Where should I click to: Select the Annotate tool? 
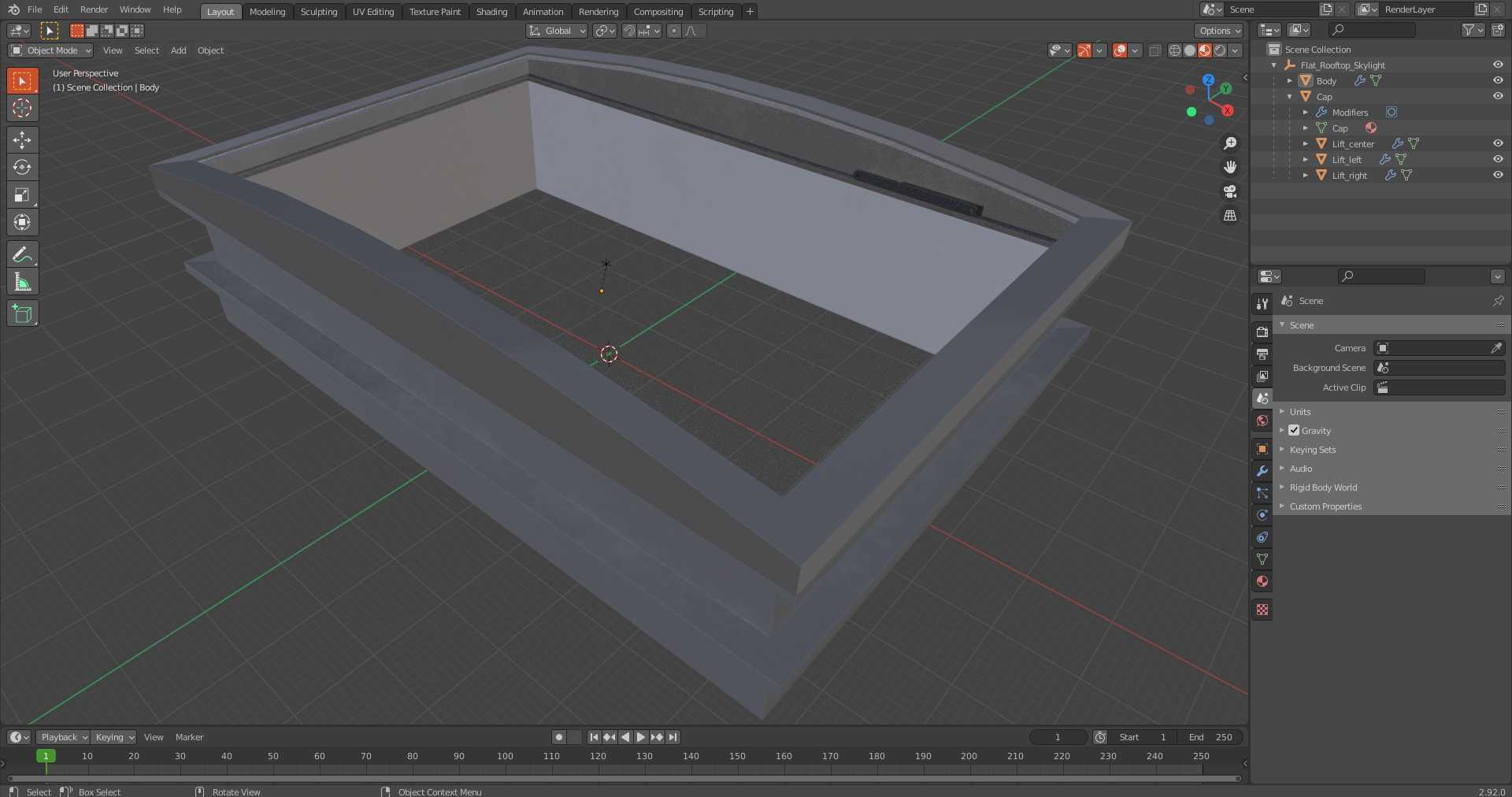[22, 254]
